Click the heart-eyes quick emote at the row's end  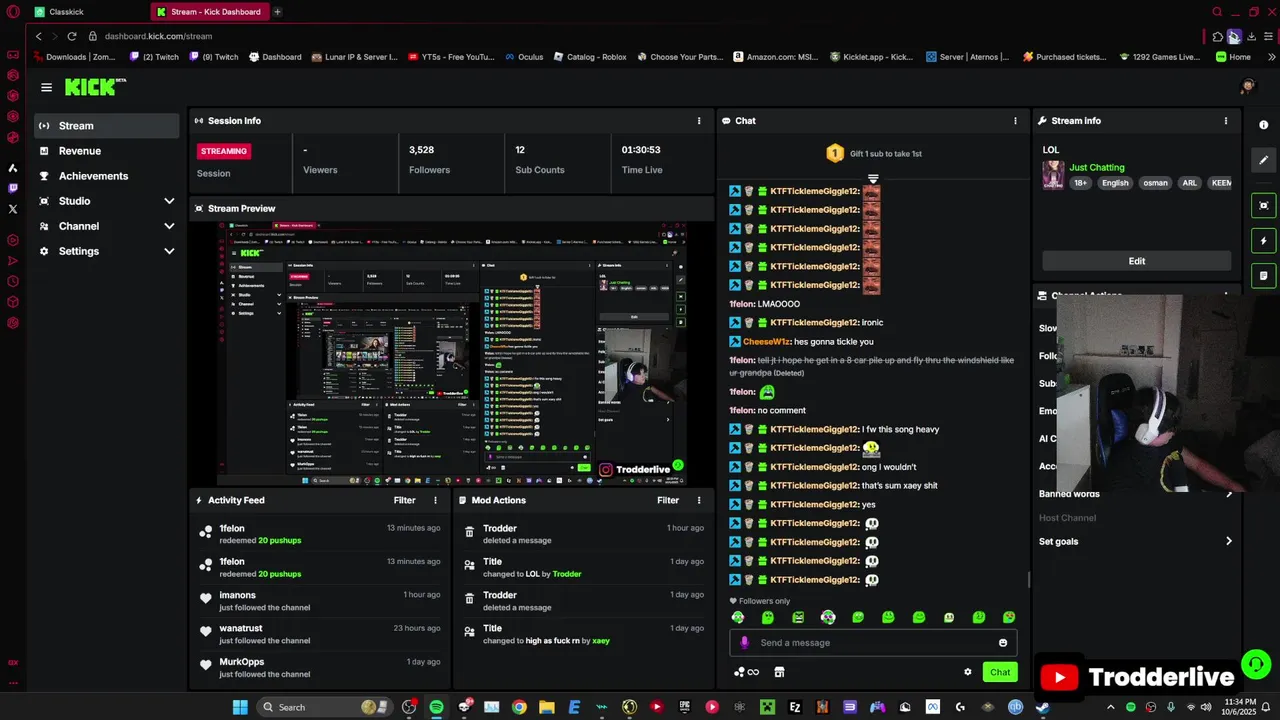tap(1009, 618)
